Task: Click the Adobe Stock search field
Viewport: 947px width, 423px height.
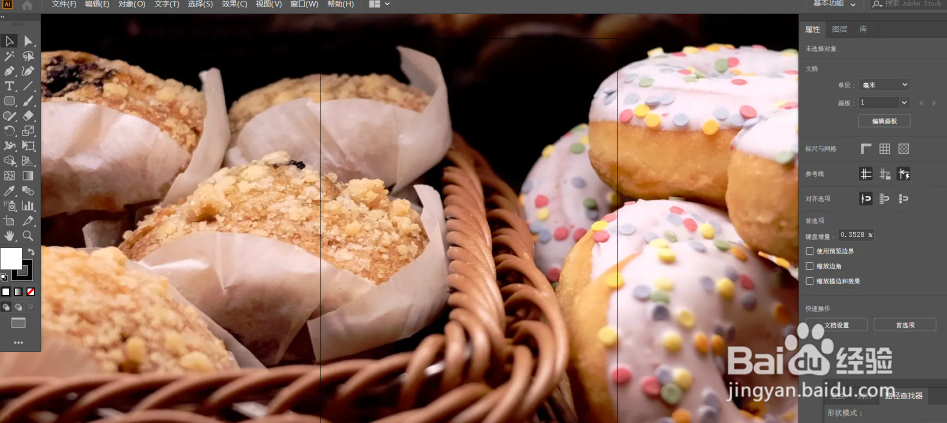Action: [x=908, y=4]
